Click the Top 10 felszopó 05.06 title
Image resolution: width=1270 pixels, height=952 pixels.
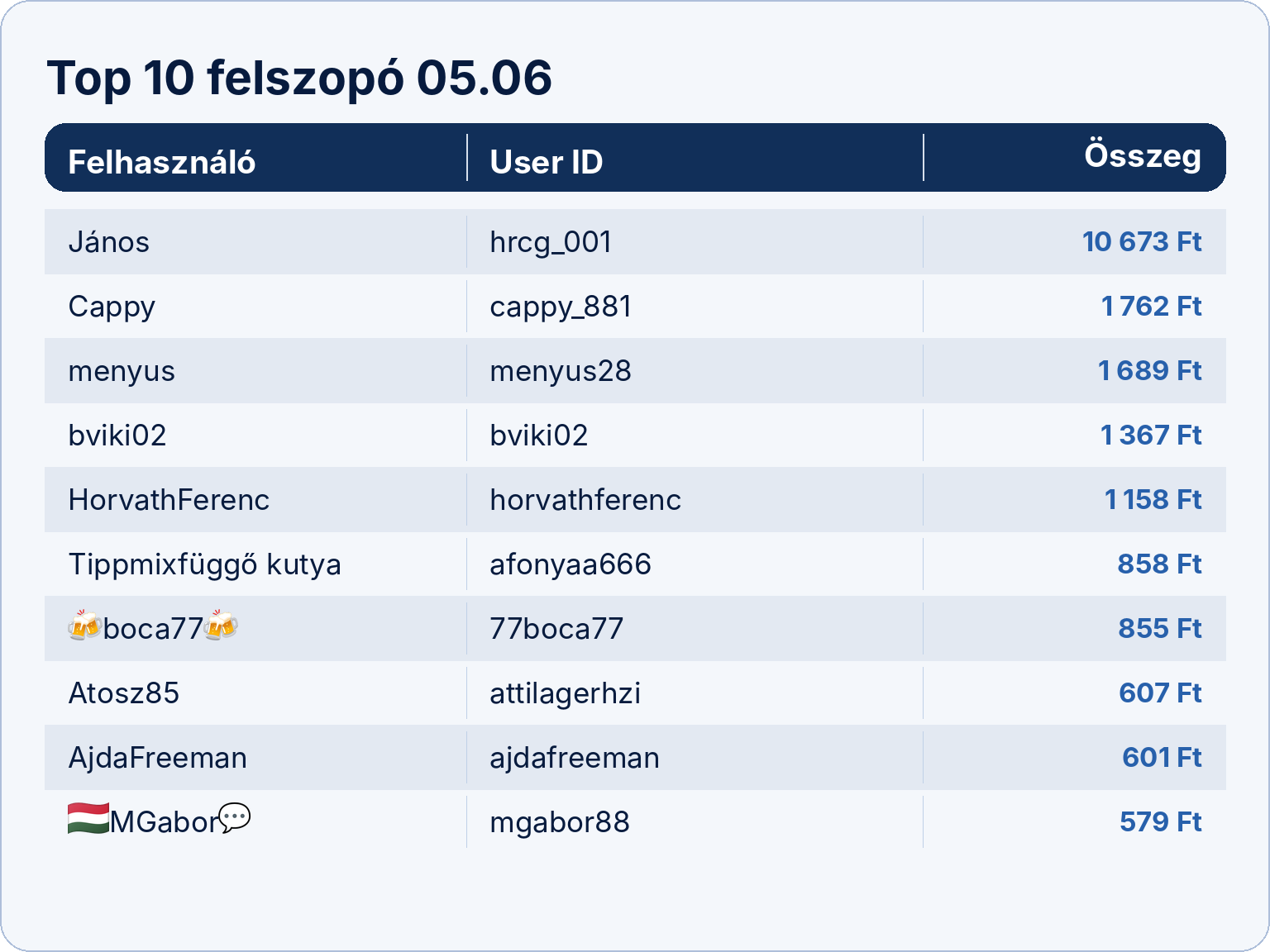coord(299,79)
